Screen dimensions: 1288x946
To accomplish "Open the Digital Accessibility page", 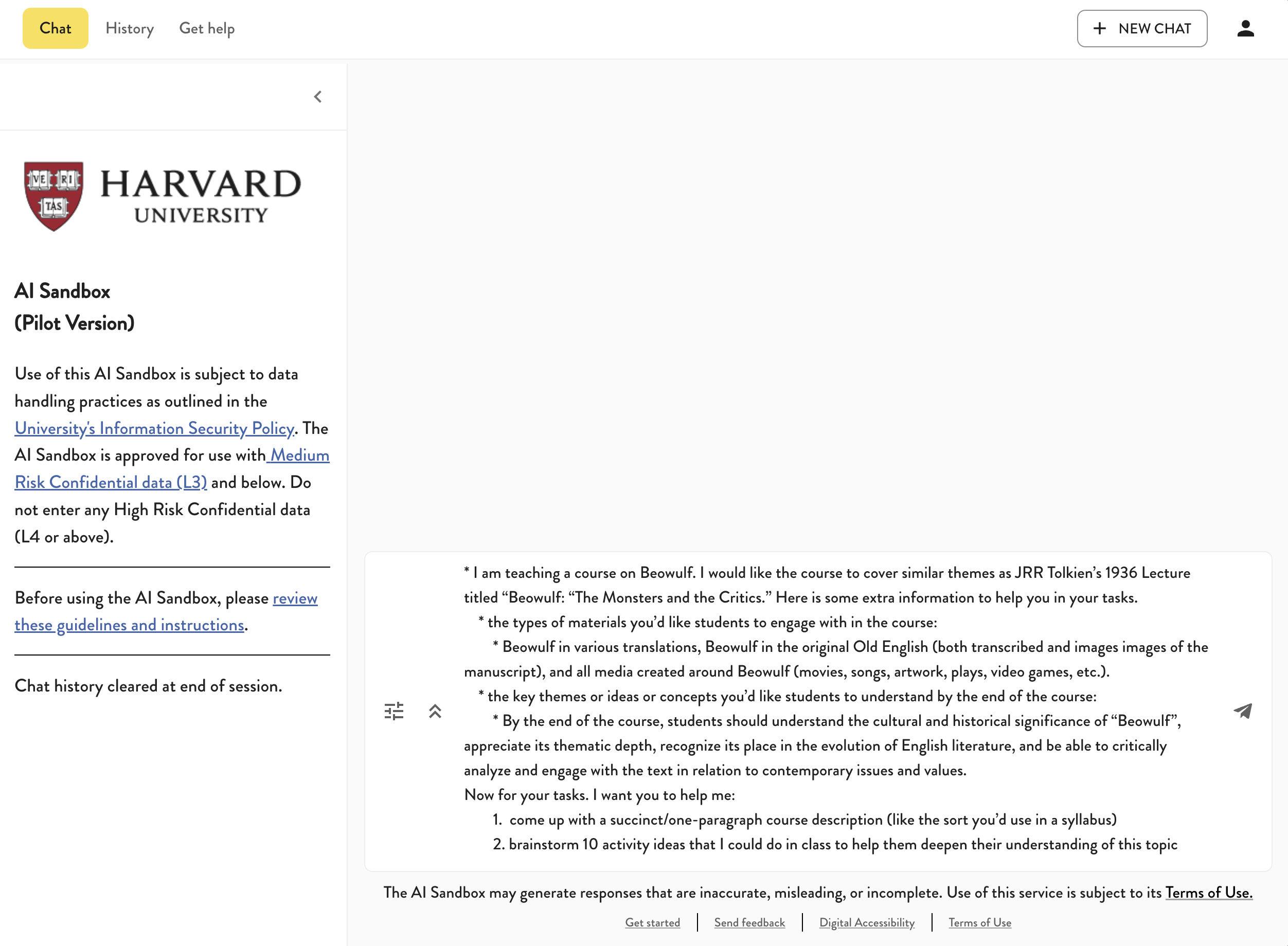I will point(867,922).
